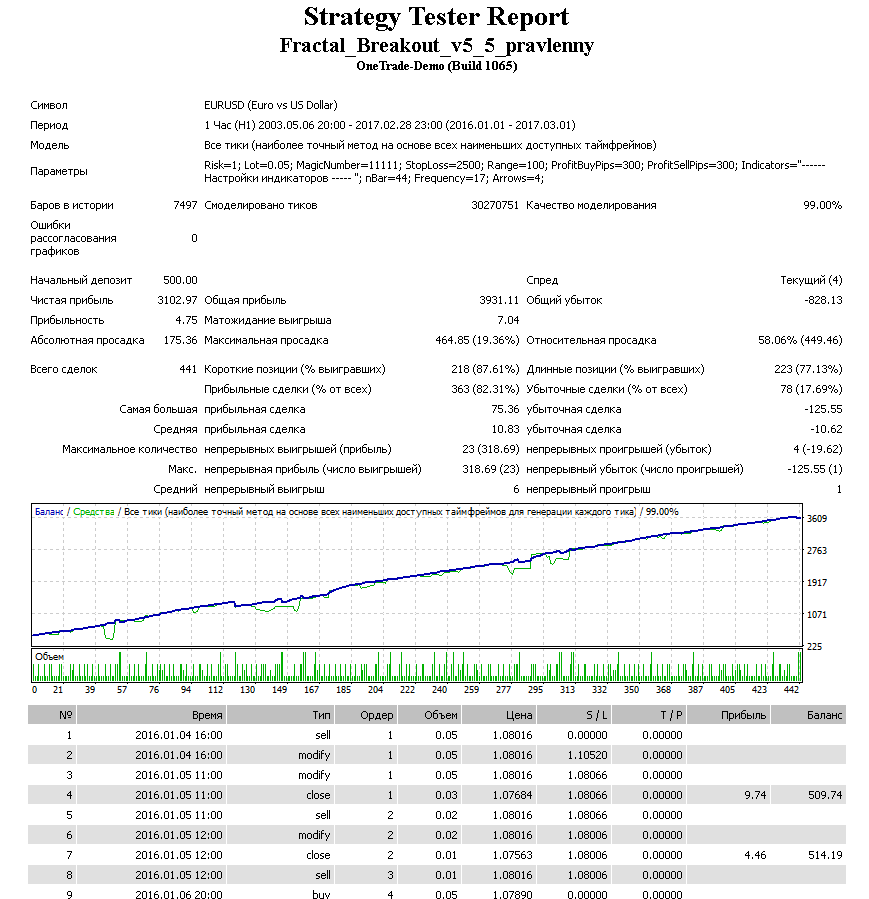Click the Средства legend label in chart
Screen dimensions: 869x899
coord(93,511)
